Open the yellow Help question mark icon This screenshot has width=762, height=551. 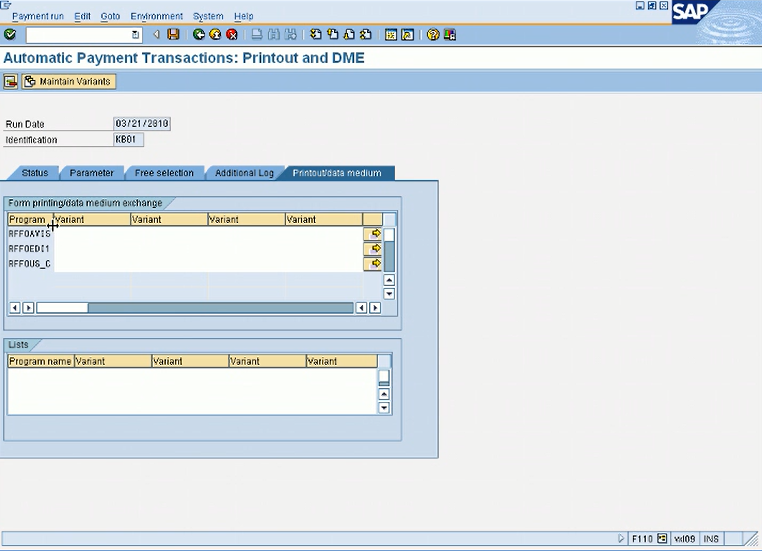coord(433,34)
